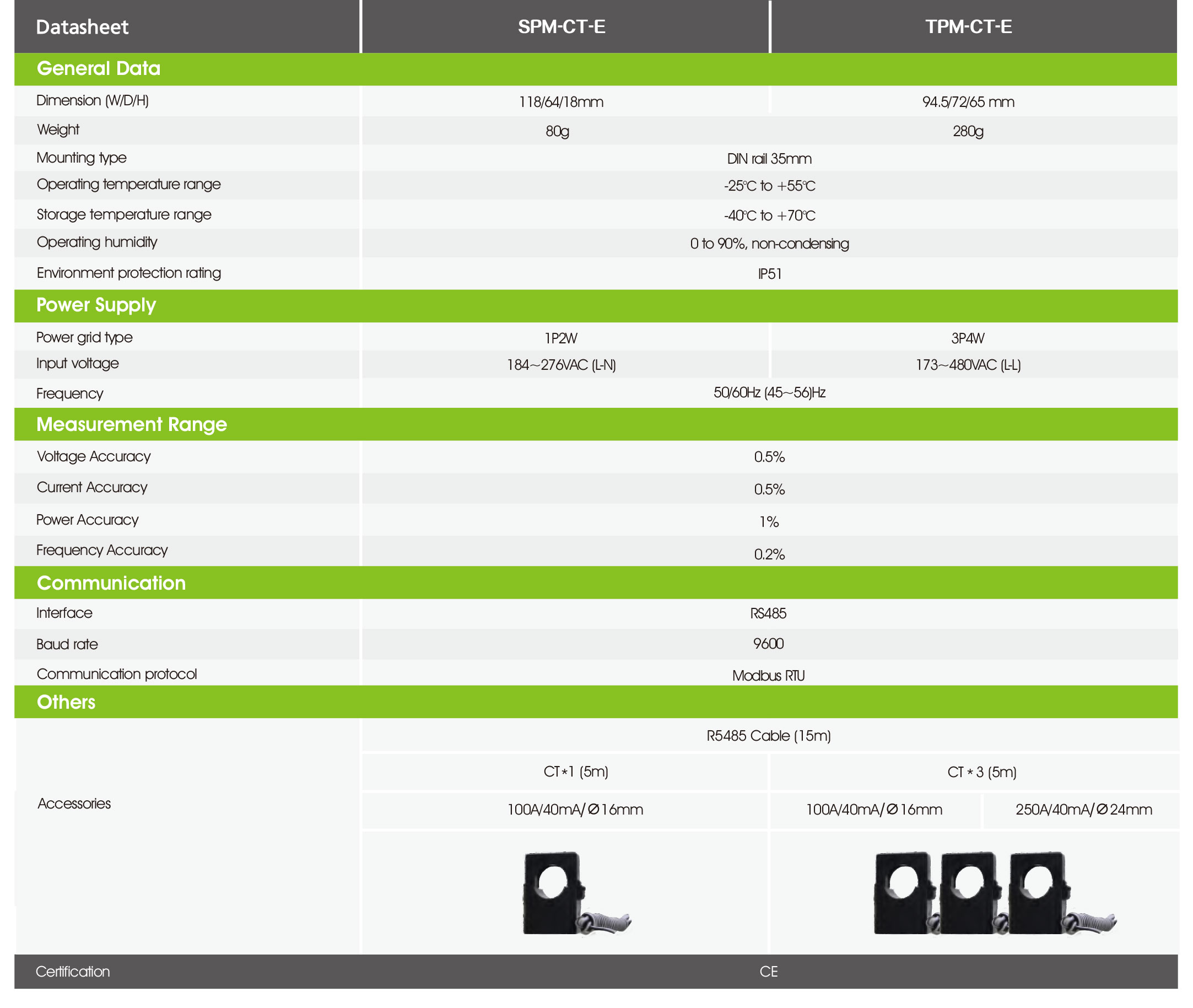Click the 94.5/72/65 mm dimension value
1193x1008 pixels.
click(969, 102)
